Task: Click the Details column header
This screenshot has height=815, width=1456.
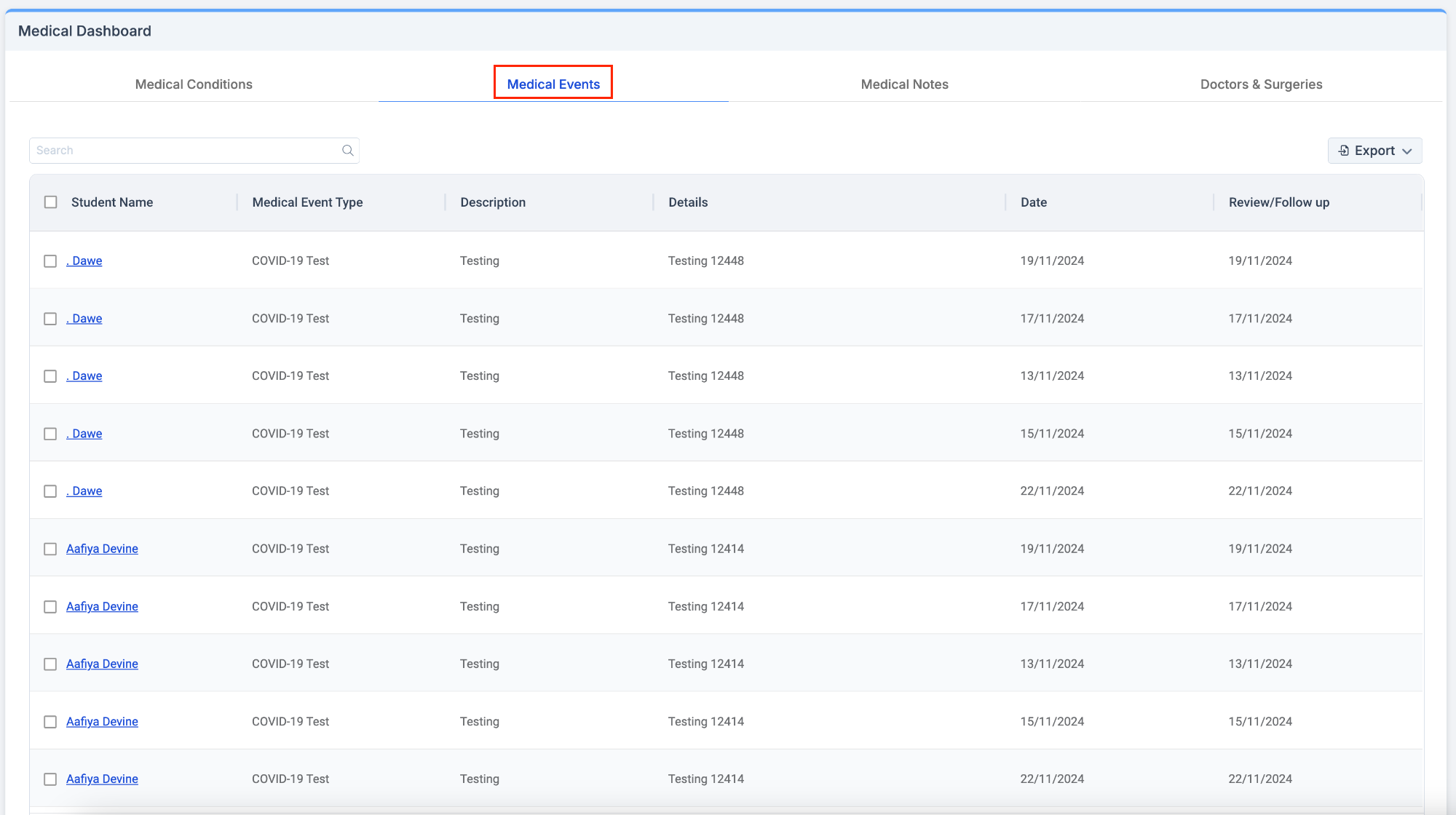Action: coord(688,202)
